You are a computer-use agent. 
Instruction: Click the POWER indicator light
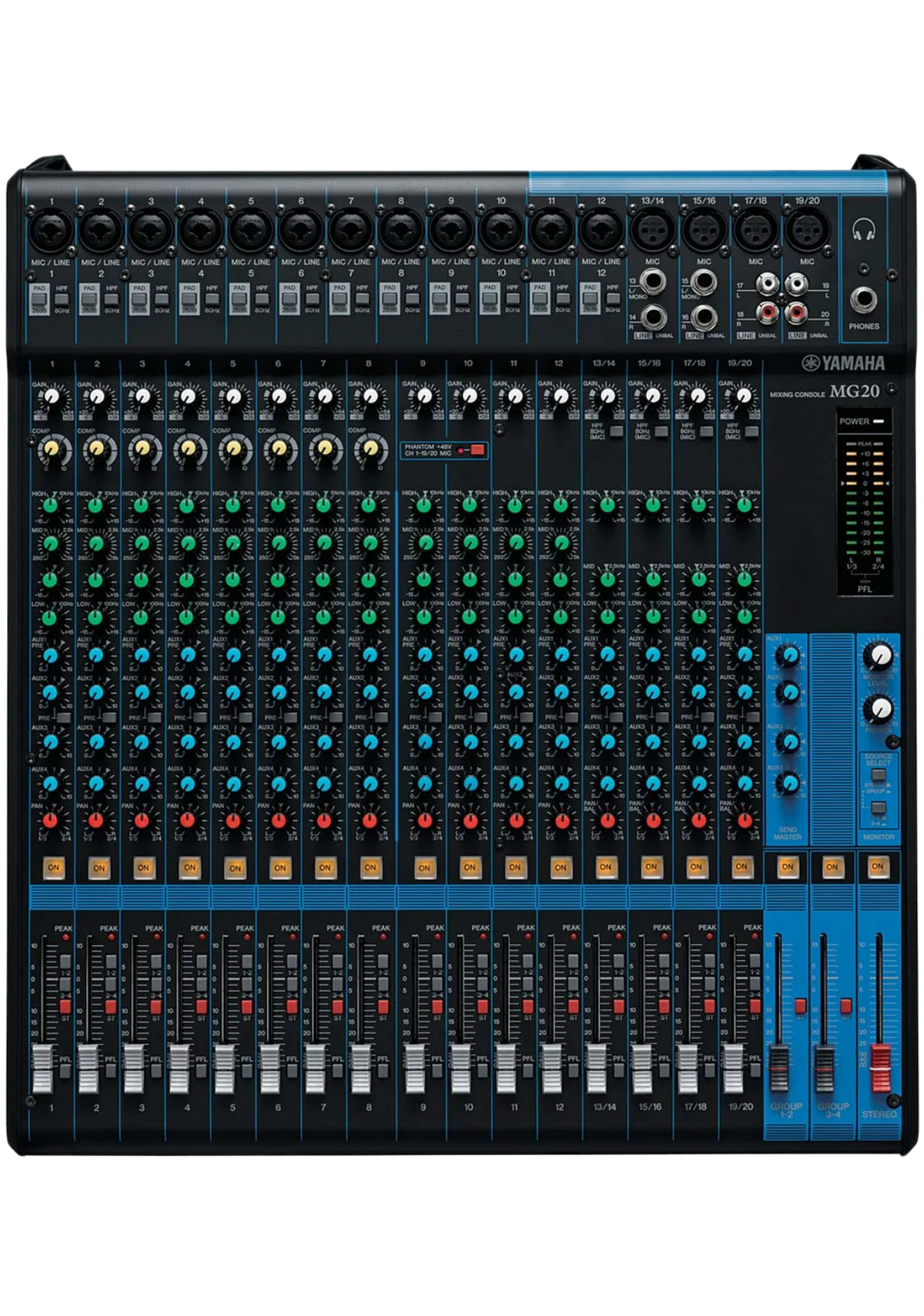[879, 421]
